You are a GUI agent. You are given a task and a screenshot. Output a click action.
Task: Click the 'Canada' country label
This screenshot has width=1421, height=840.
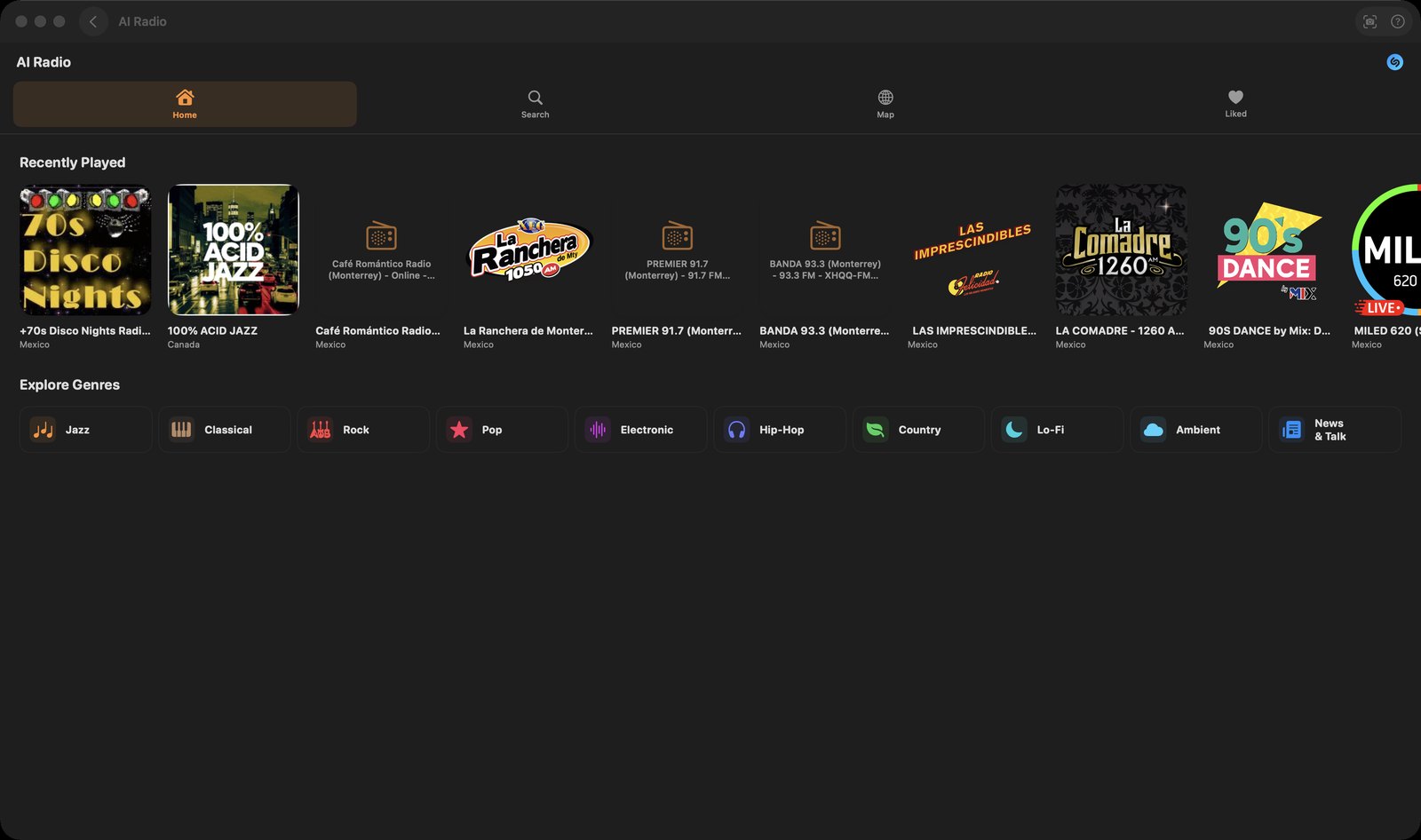coord(184,345)
